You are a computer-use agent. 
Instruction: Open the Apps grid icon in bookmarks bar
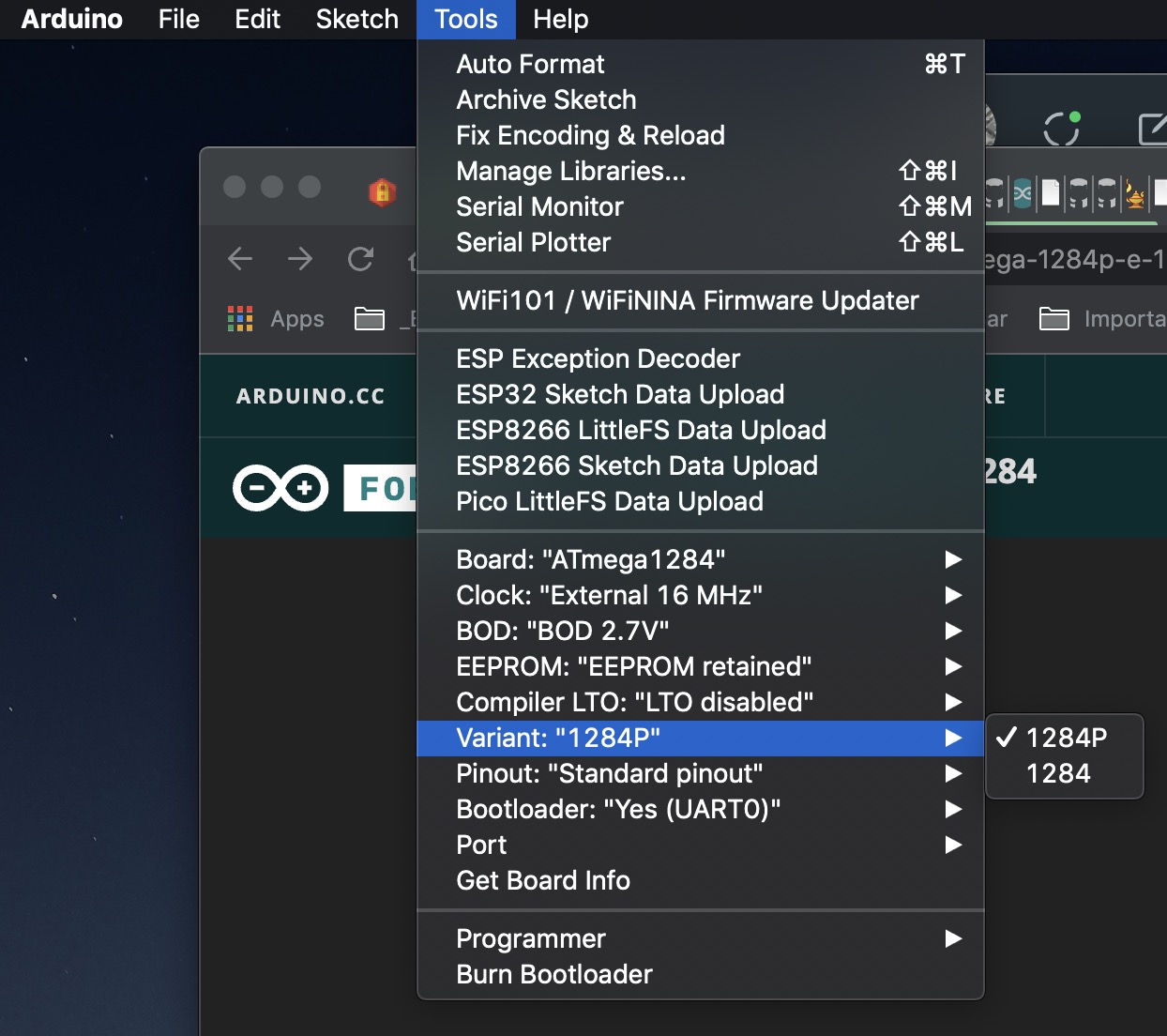coord(240,319)
